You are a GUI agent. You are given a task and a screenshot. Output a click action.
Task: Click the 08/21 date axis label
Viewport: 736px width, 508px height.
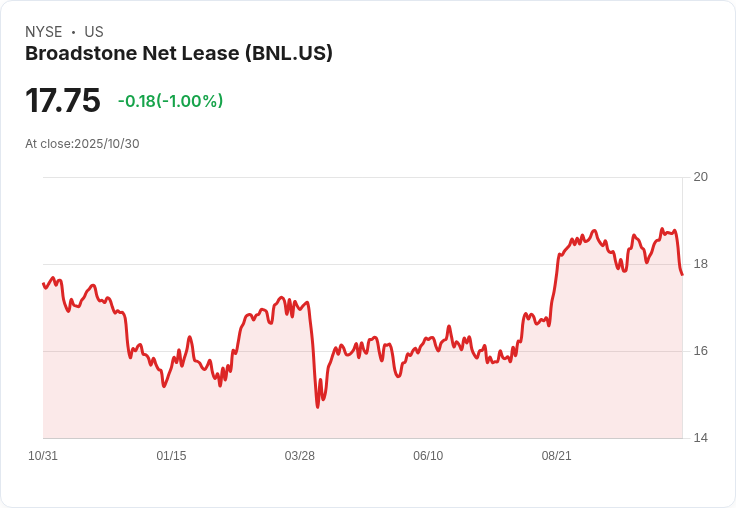pos(557,456)
